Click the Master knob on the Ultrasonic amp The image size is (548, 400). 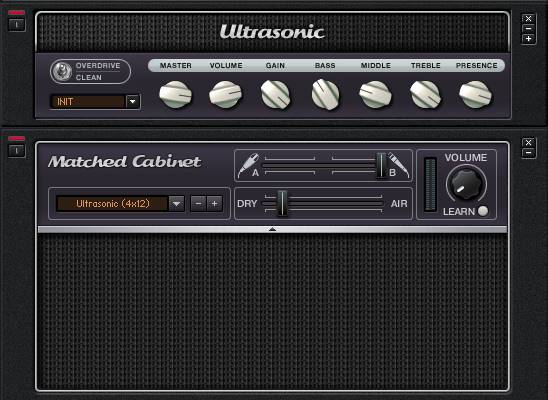point(175,94)
